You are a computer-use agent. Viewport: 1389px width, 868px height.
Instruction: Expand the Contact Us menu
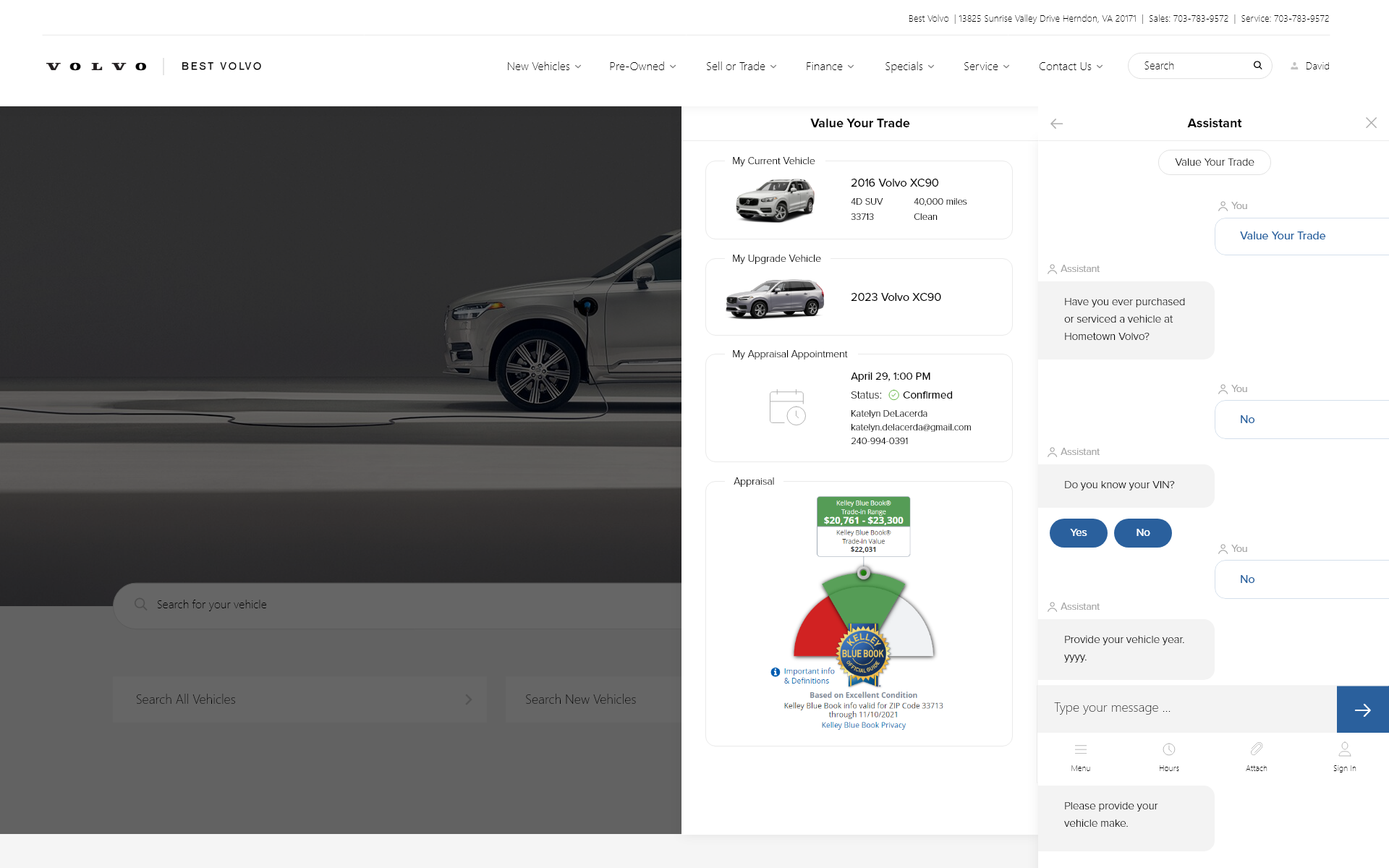click(x=1071, y=67)
